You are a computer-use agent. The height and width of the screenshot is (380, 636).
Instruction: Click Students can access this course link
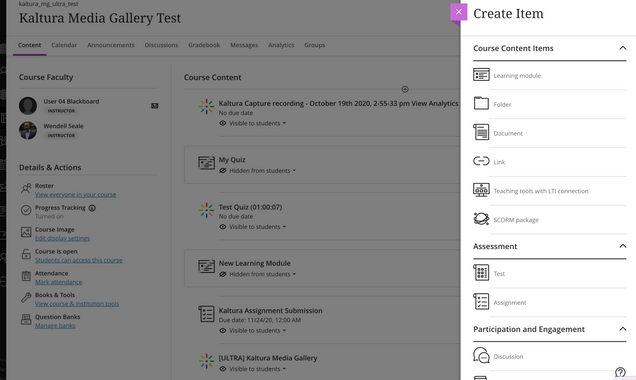pyautogui.click(x=79, y=260)
